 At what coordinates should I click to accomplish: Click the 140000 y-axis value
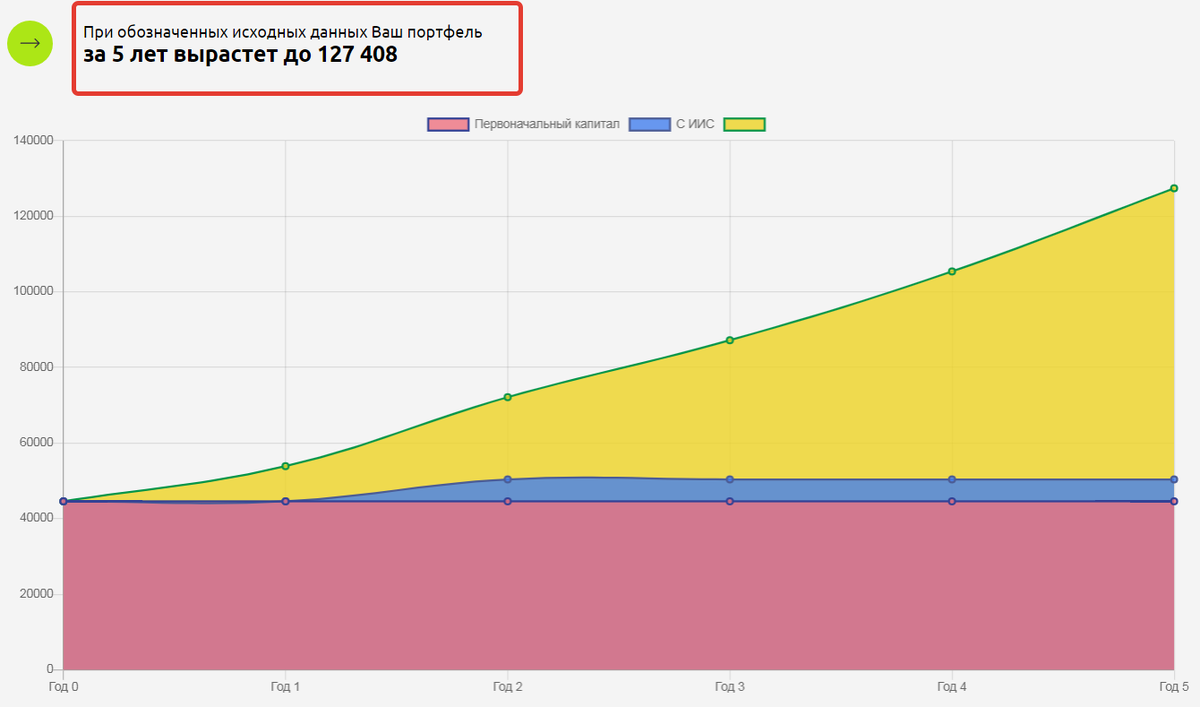click(x=34, y=141)
